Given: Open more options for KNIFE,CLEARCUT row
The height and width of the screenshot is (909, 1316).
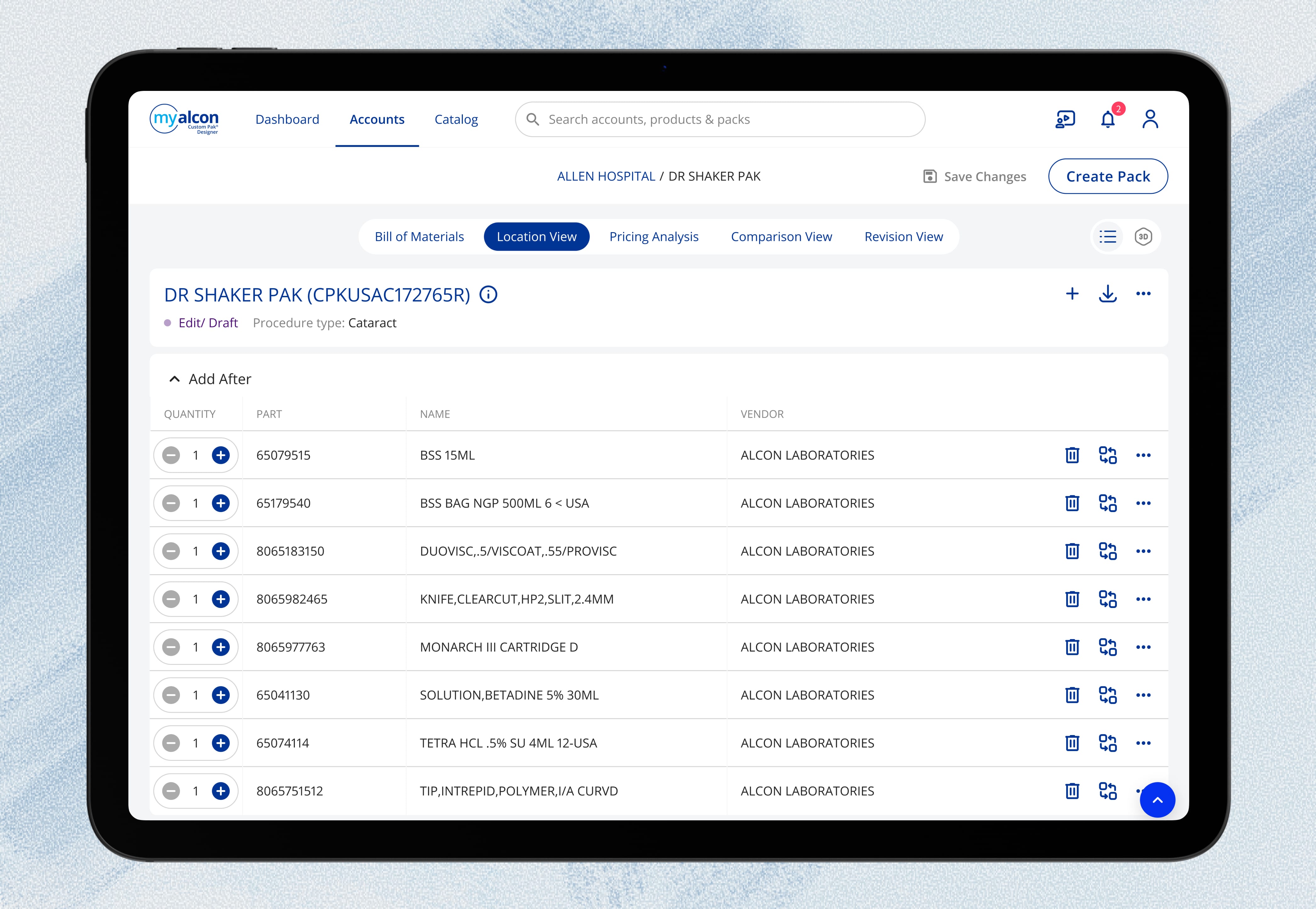Looking at the screenshot, I should click(x=1143, y=599).
